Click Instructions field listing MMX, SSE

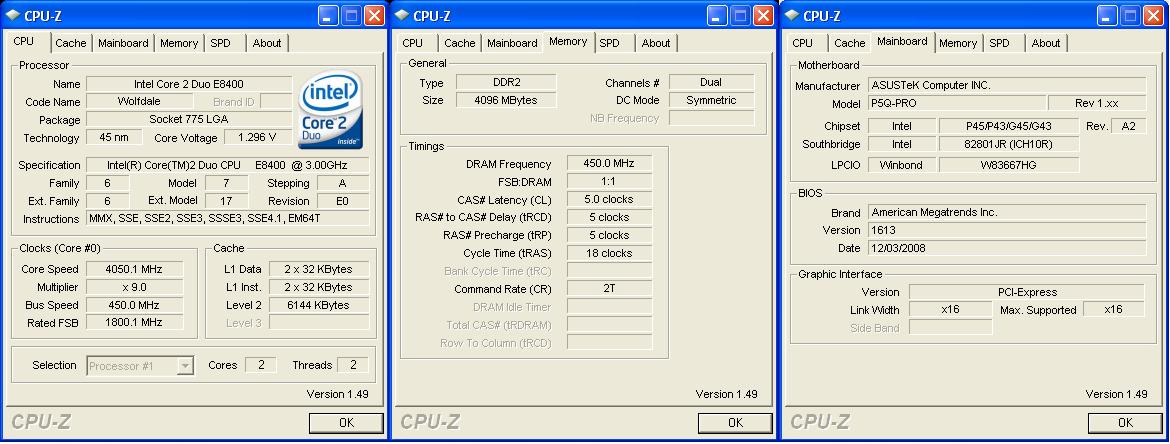228,219
